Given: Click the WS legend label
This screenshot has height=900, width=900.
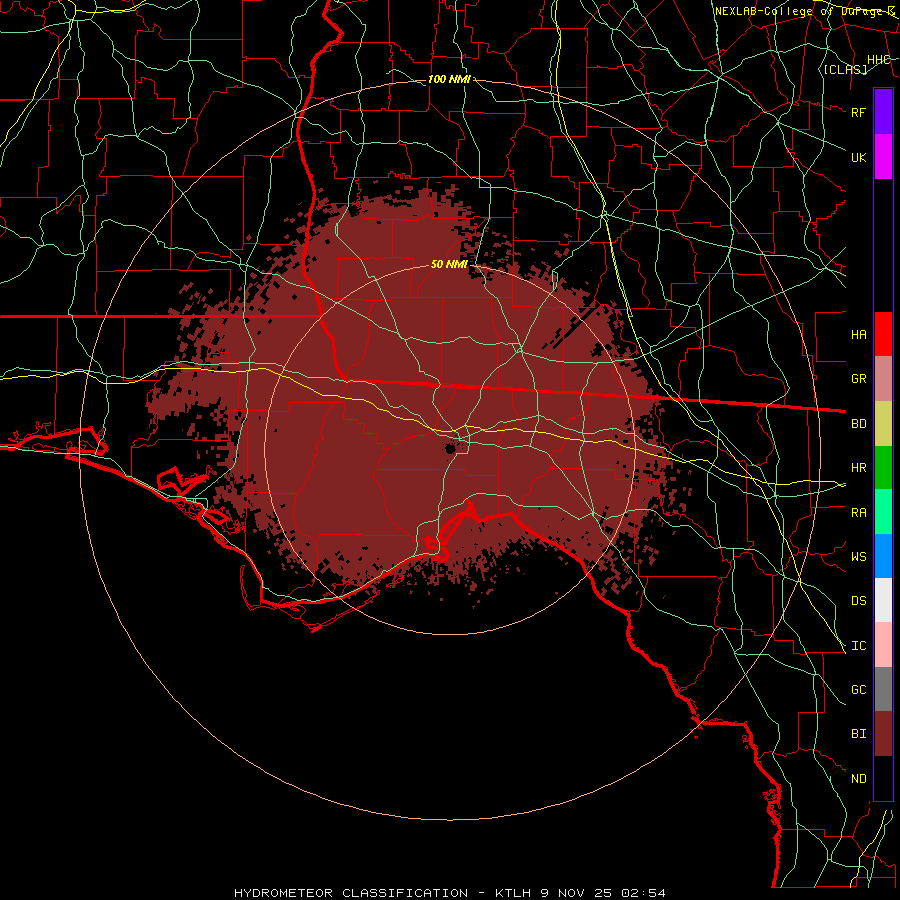Looking at the screenshot, I should tap(858, 557).
